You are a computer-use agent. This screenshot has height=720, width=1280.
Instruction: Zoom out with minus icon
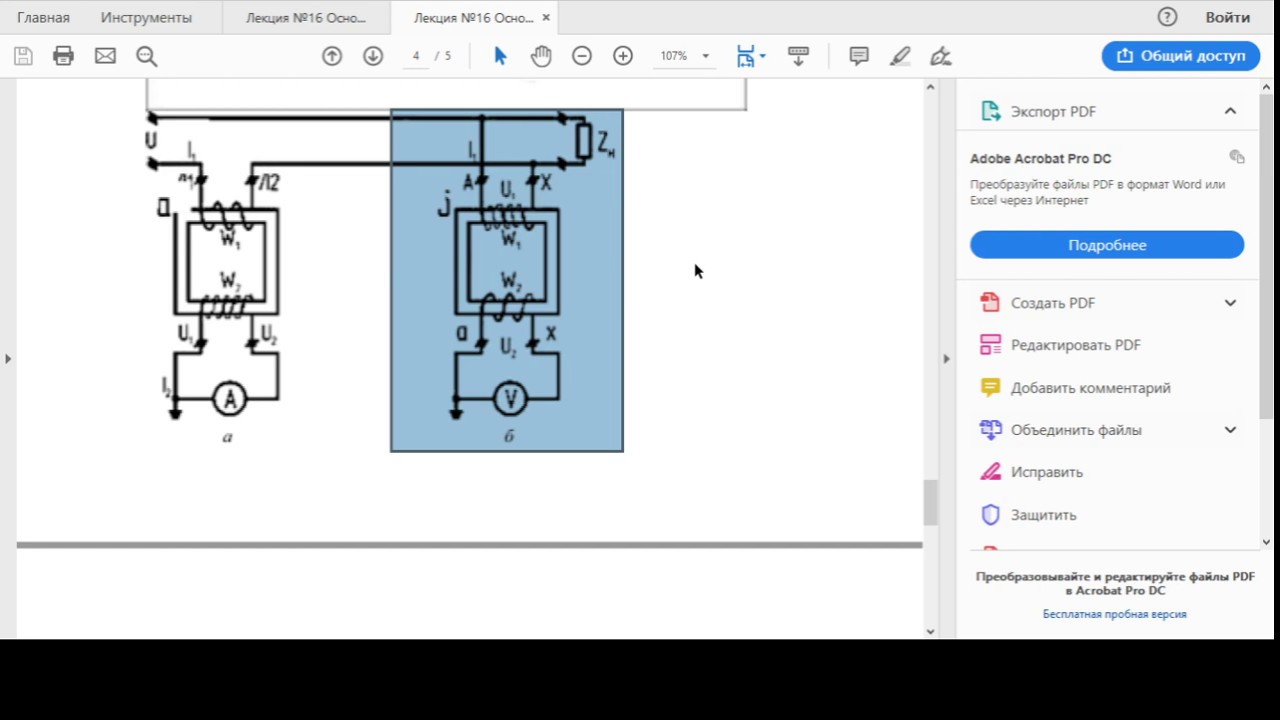tap(582, 56)
